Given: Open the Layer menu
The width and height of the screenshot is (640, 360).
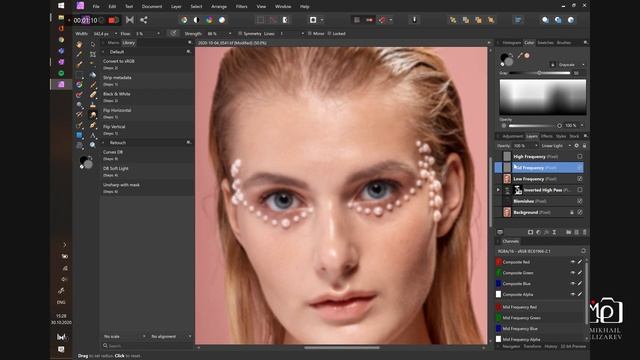Looking at the screenshot, I should [x=176, y=7].
